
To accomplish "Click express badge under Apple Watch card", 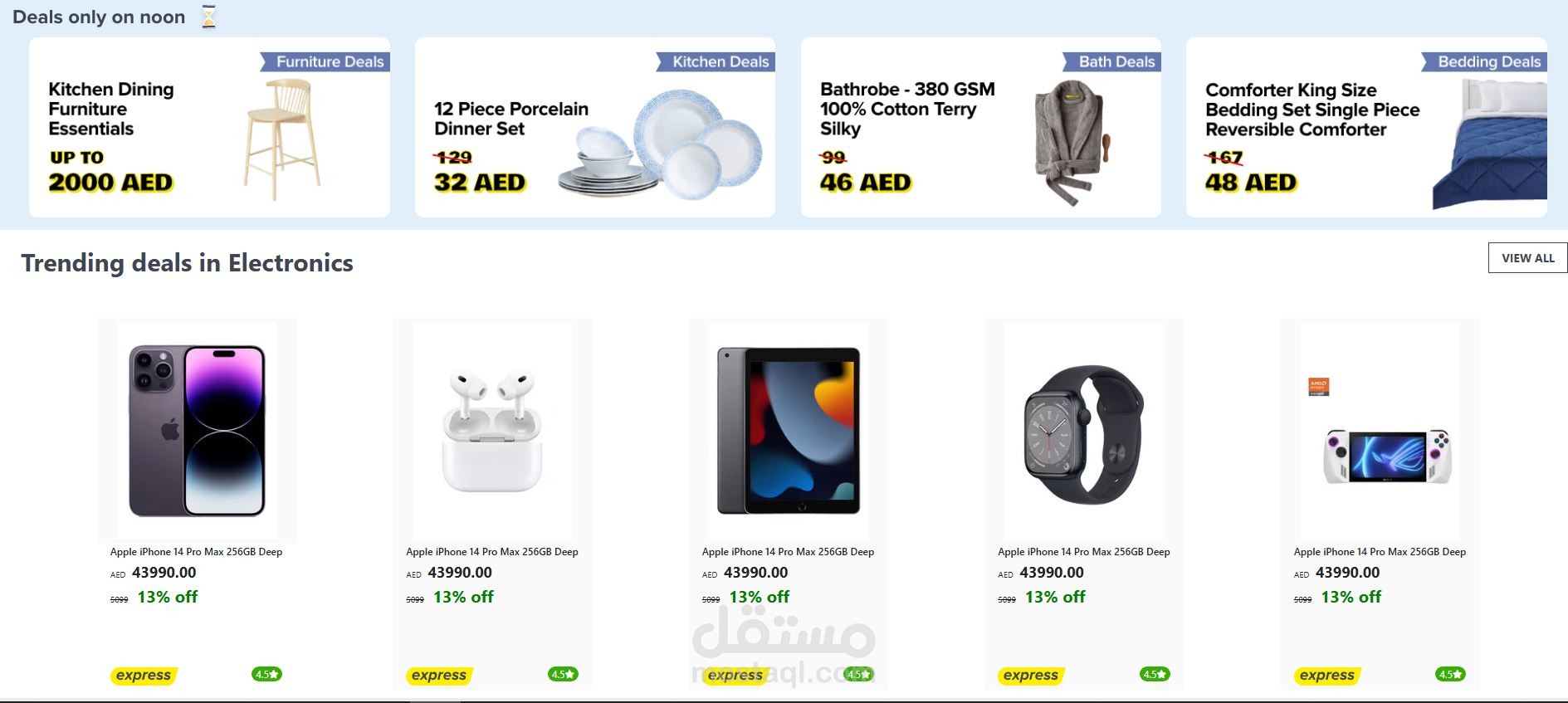I will pyautogui.click(x=1031, y=676).
